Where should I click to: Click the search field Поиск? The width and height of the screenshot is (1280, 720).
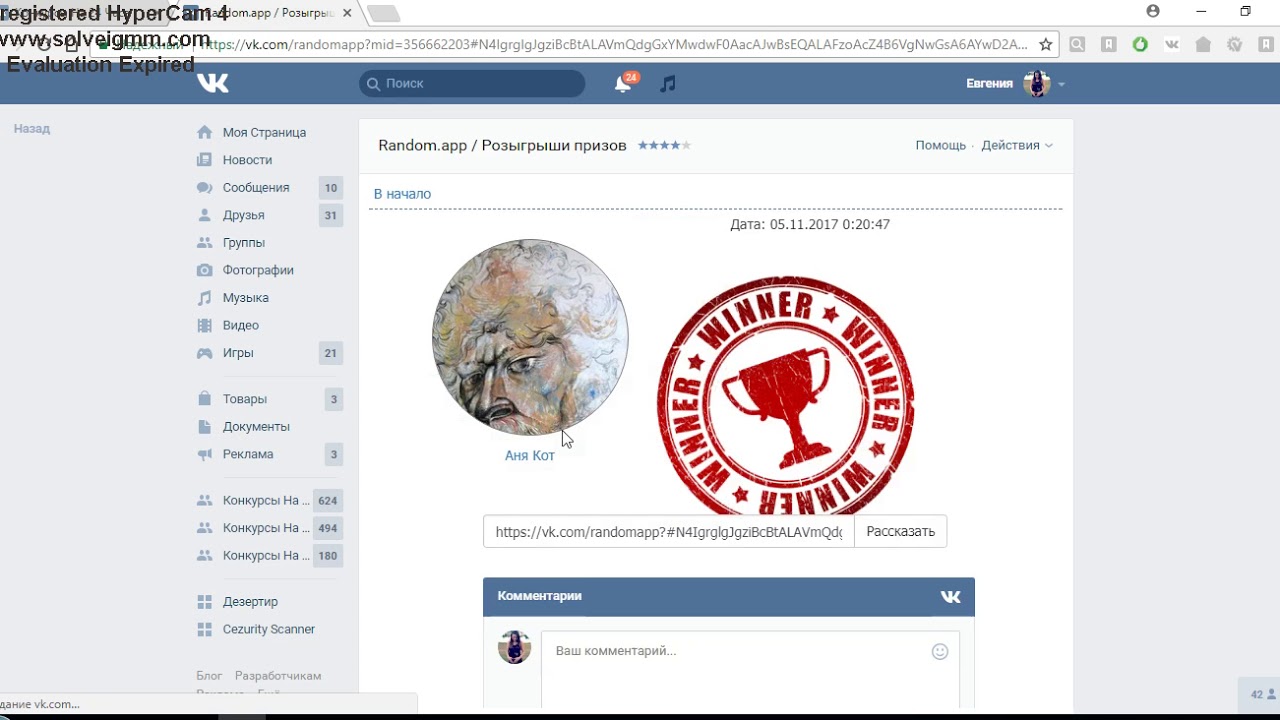(472, 84)
